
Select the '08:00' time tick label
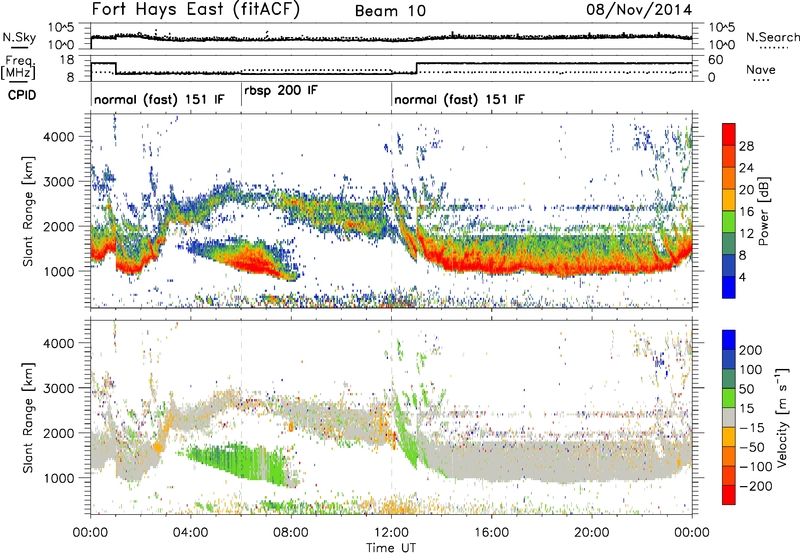click(x=291, y=533)
